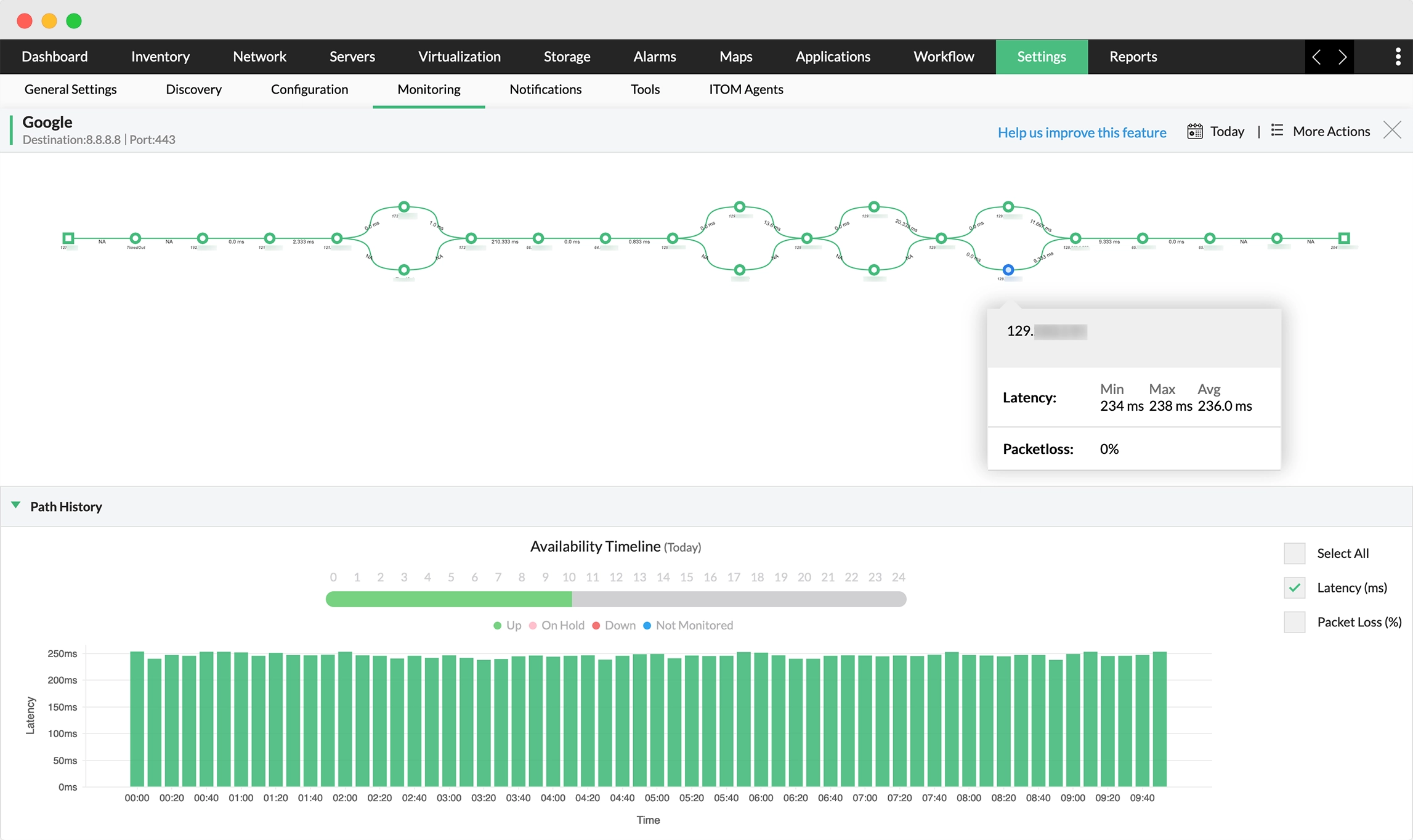Enable the Packet Loss (%) checkbox
1413x840 pixels.
(1294, 622)
